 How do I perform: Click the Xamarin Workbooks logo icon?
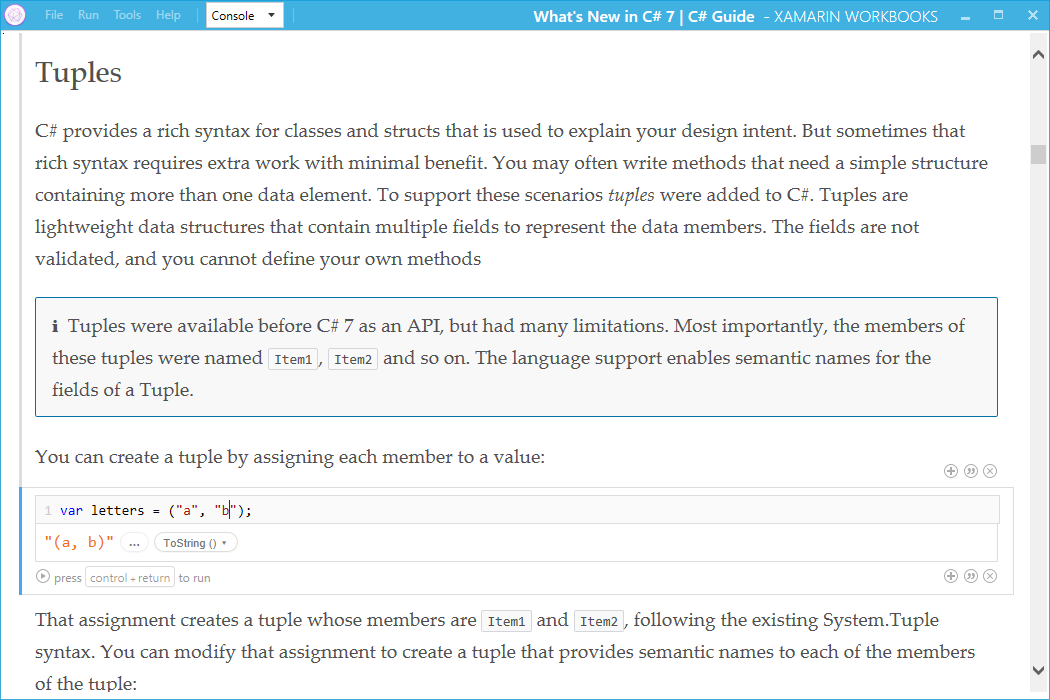pyautogui.click(x=15, y=15)
